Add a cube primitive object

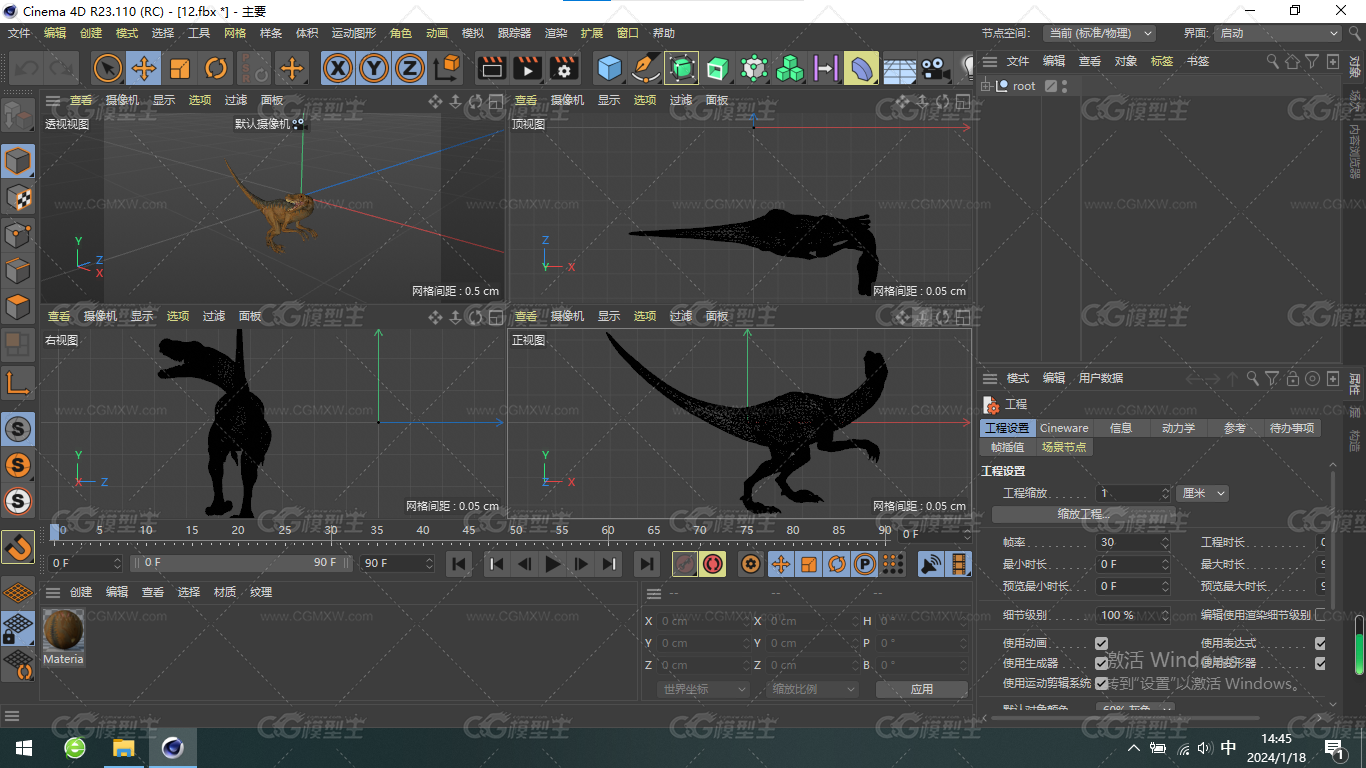click(x=609, y=68)
